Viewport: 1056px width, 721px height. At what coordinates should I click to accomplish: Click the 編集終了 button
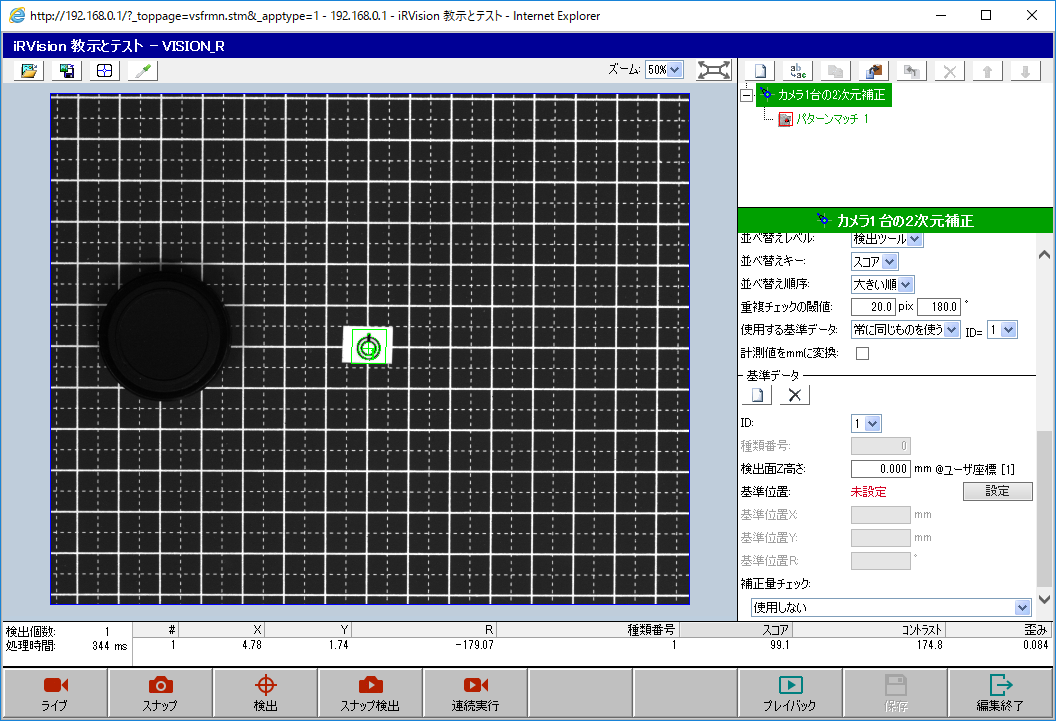pyautogui.click(x=1000, y=693)
